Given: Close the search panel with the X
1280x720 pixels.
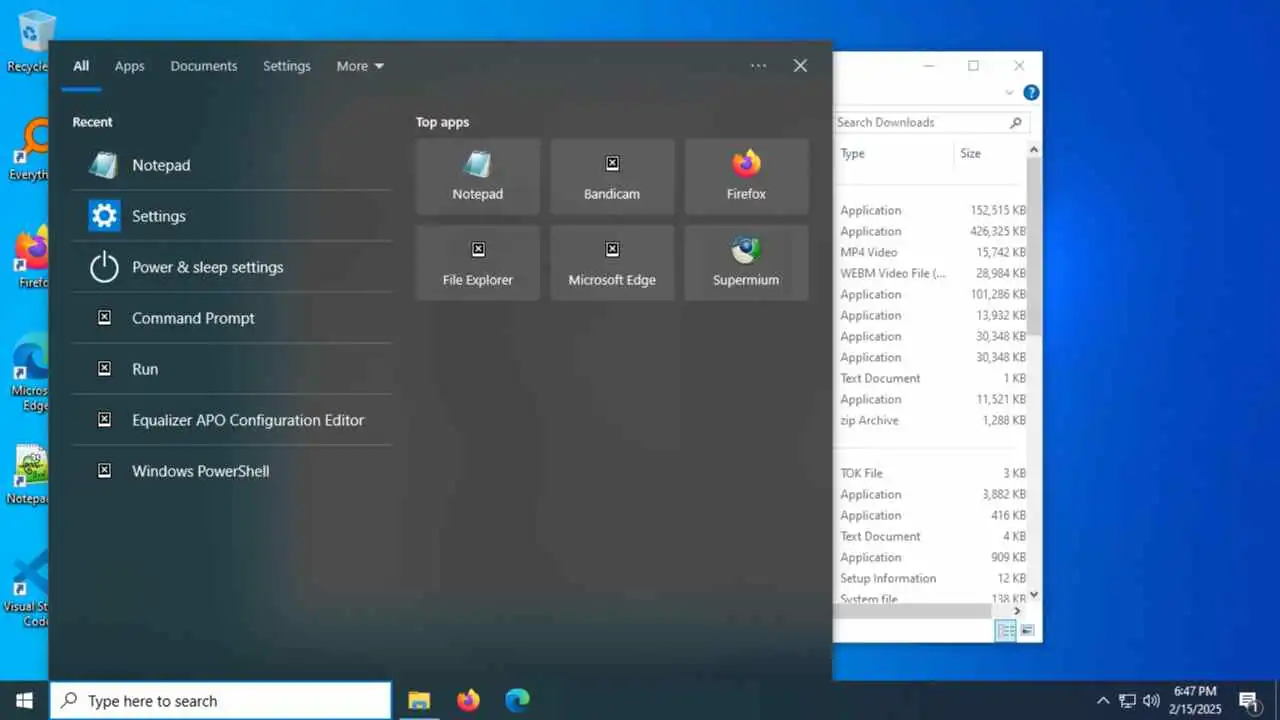Looking at the screenshot, I should point(800,66).
